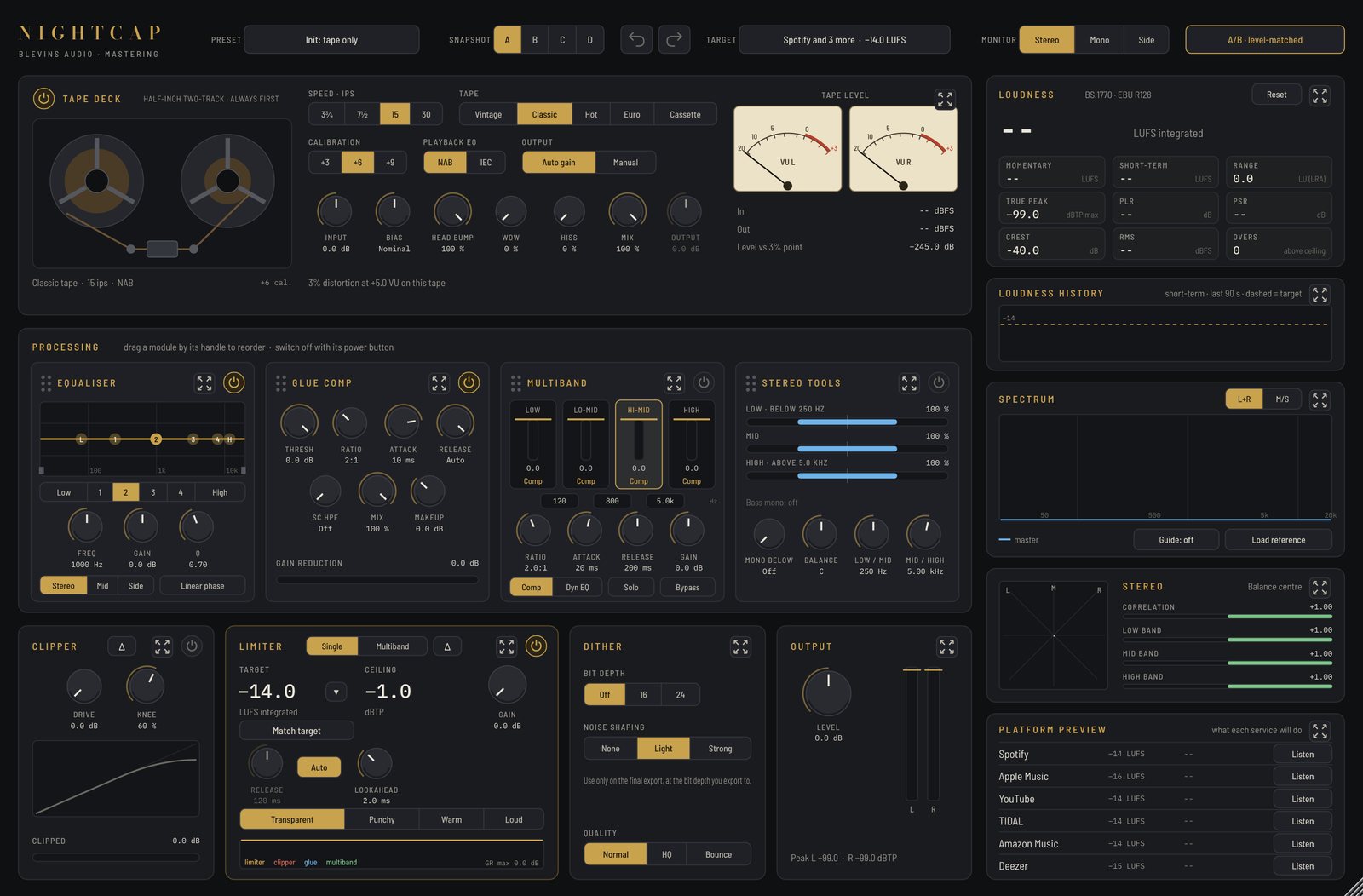Open the Init: tape only preset dropdown
The image size is (1363, 896).
coord(331,39)
